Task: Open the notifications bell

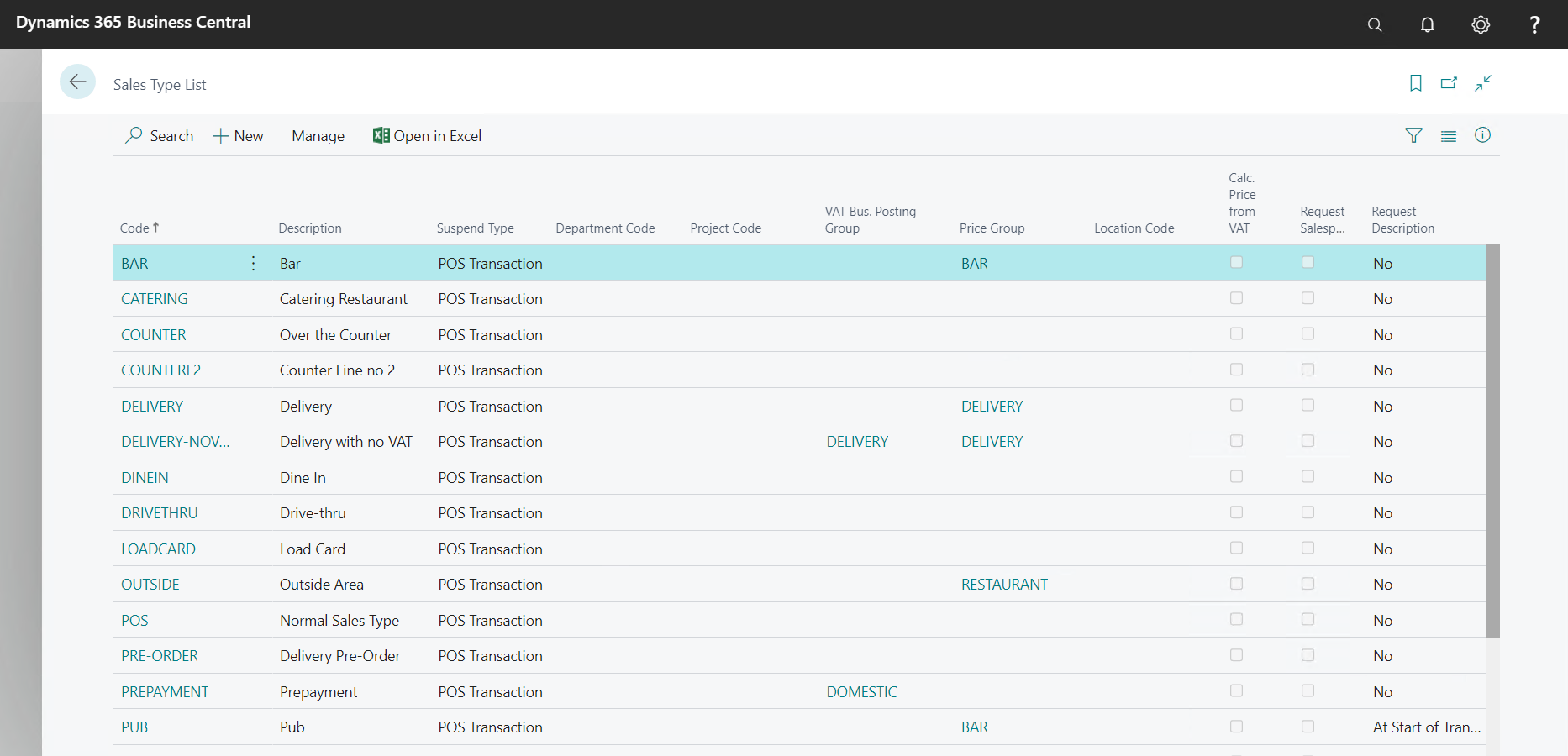Action: tap(1428, 24)
